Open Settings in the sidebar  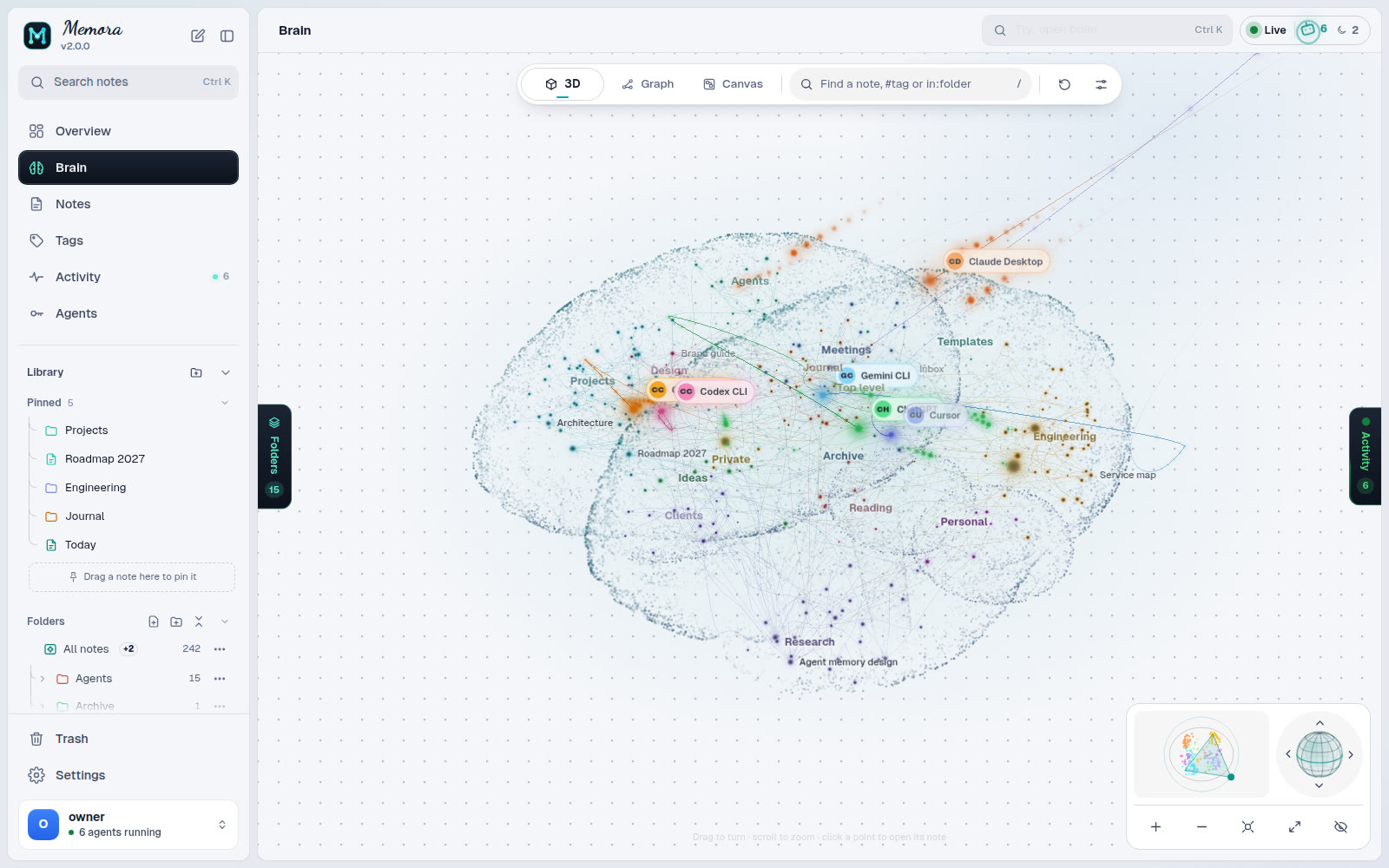(x=128, y=775)
